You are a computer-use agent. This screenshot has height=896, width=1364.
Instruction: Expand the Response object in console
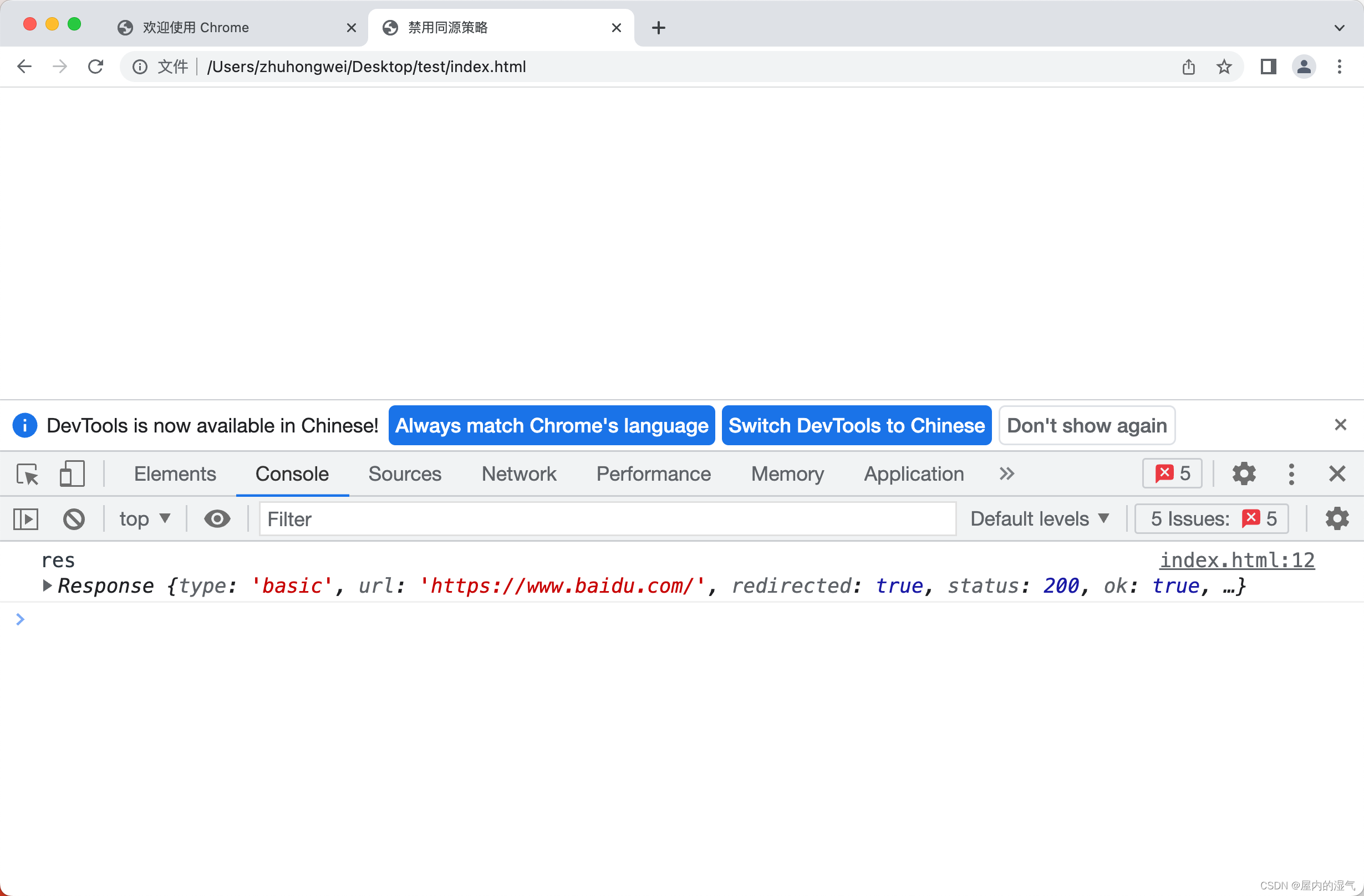pos(48,586)
